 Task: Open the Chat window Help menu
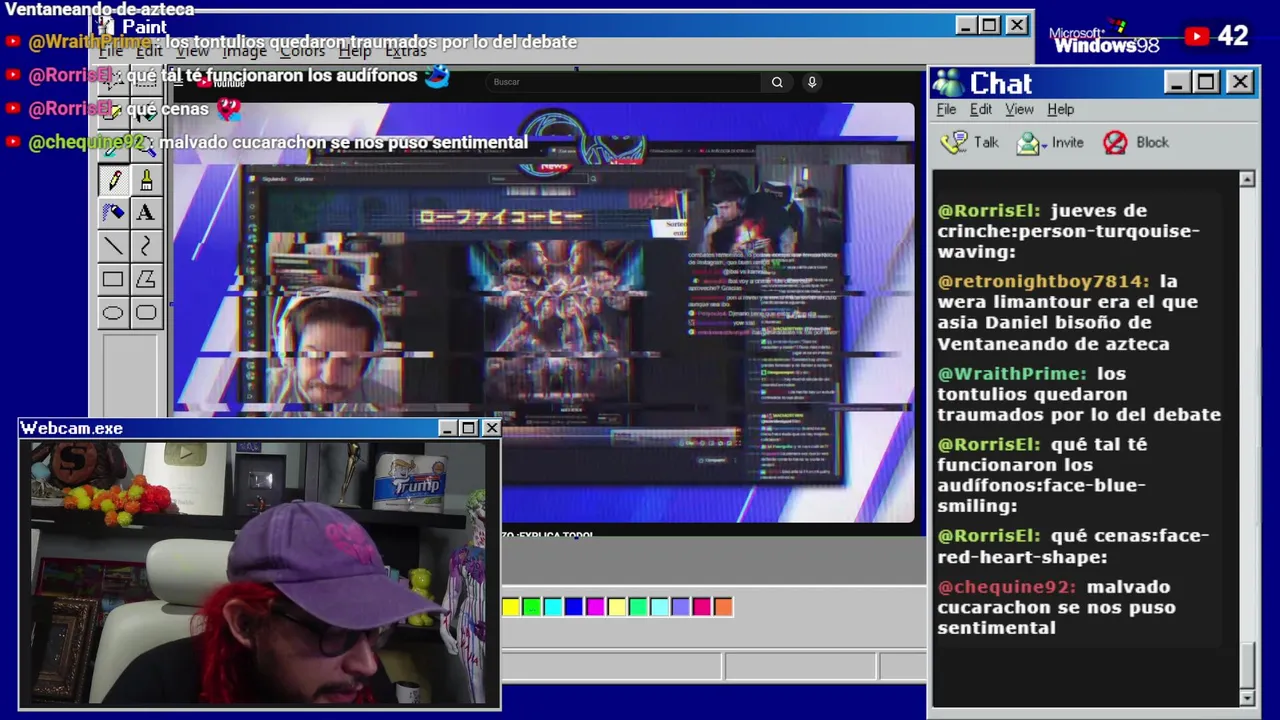click(1060, 109)
